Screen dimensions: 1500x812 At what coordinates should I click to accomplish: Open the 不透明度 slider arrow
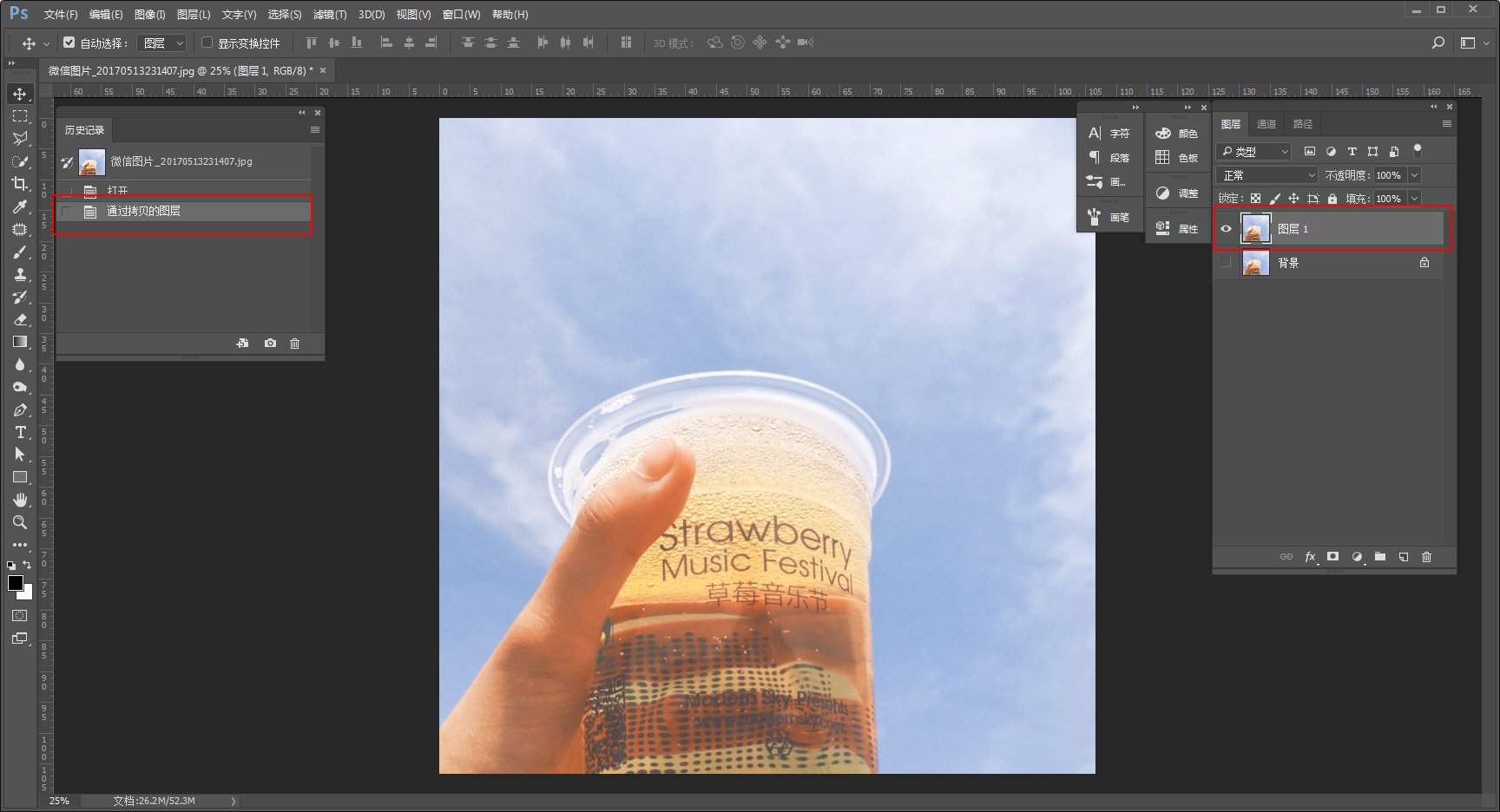pyautogui.click(x=1414, y=175)
